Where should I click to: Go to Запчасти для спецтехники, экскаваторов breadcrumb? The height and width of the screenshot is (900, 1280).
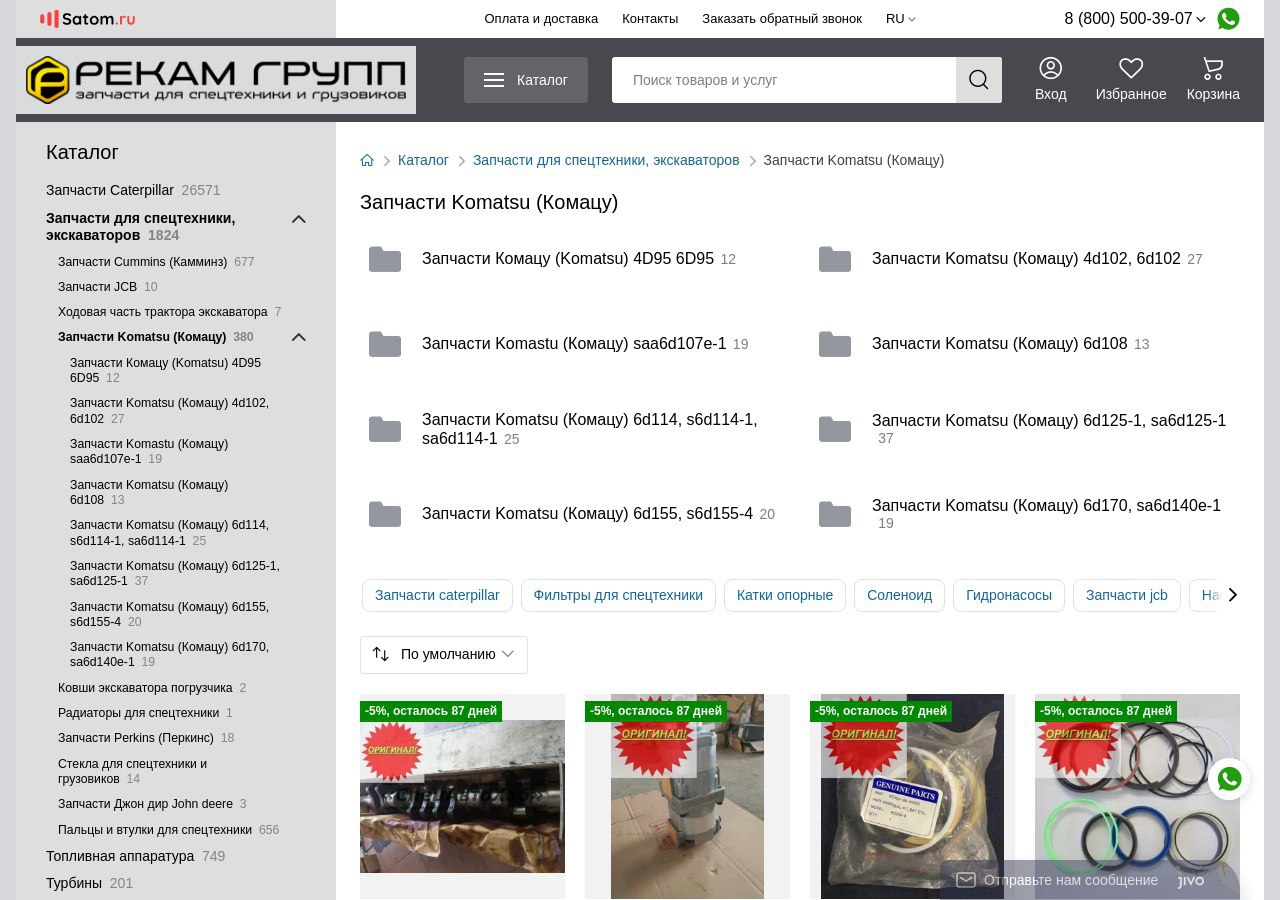tap(606, 160)
